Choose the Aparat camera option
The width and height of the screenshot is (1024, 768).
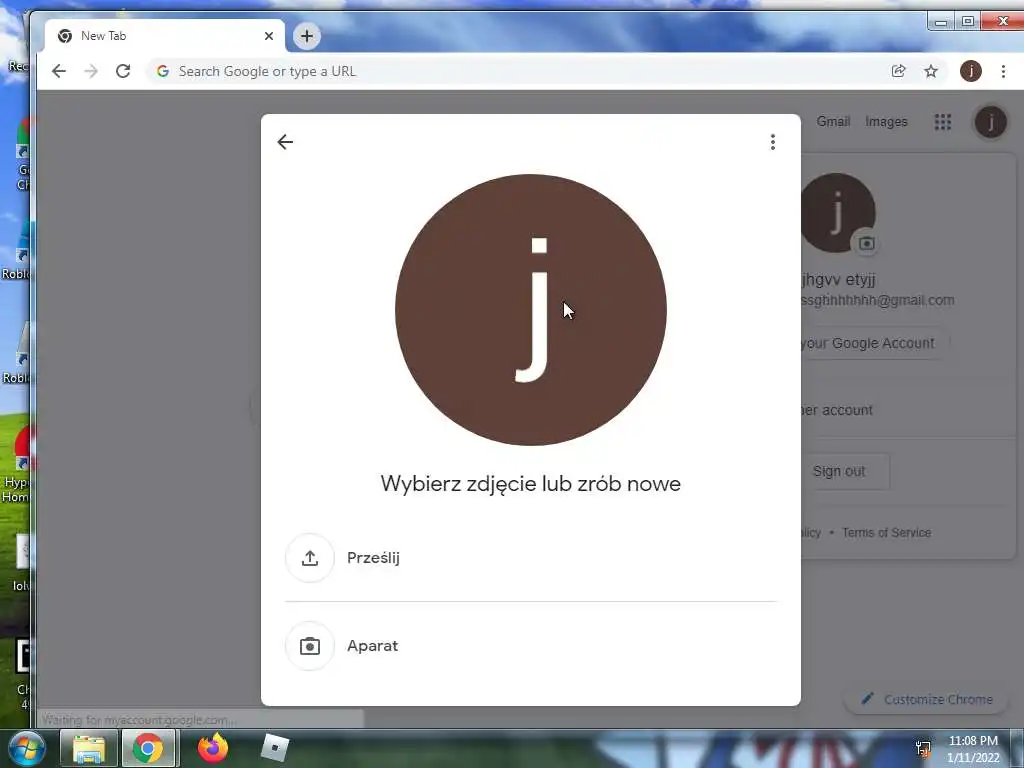point(530,646)
